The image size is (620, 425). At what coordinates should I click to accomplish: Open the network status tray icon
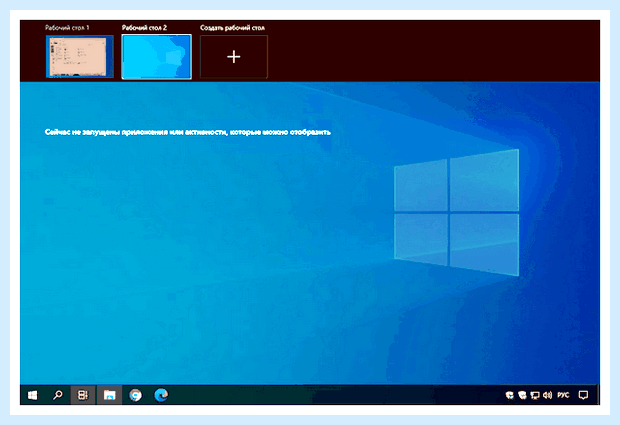[x=535, y=395]
